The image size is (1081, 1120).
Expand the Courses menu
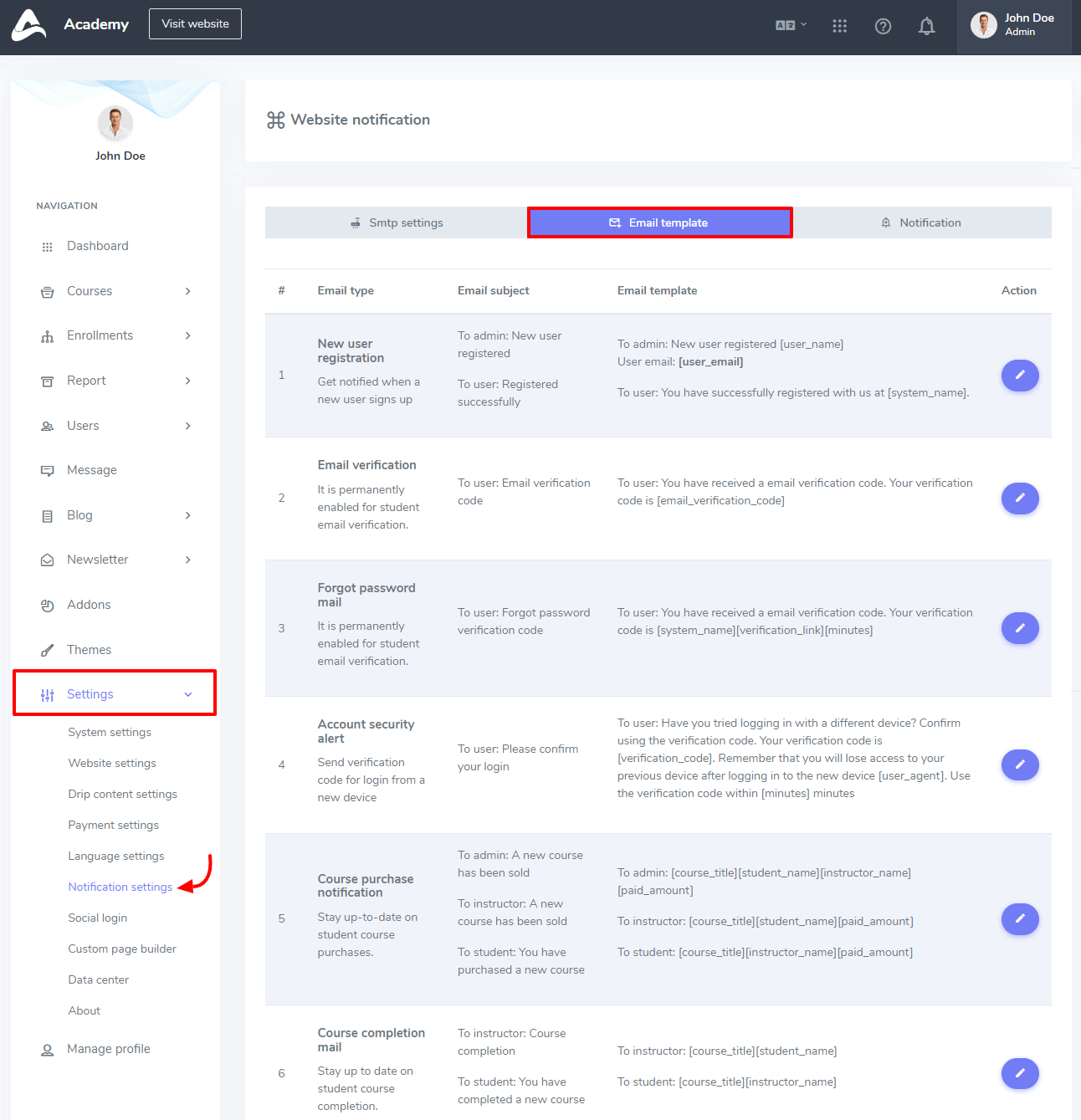click(115, 291)
